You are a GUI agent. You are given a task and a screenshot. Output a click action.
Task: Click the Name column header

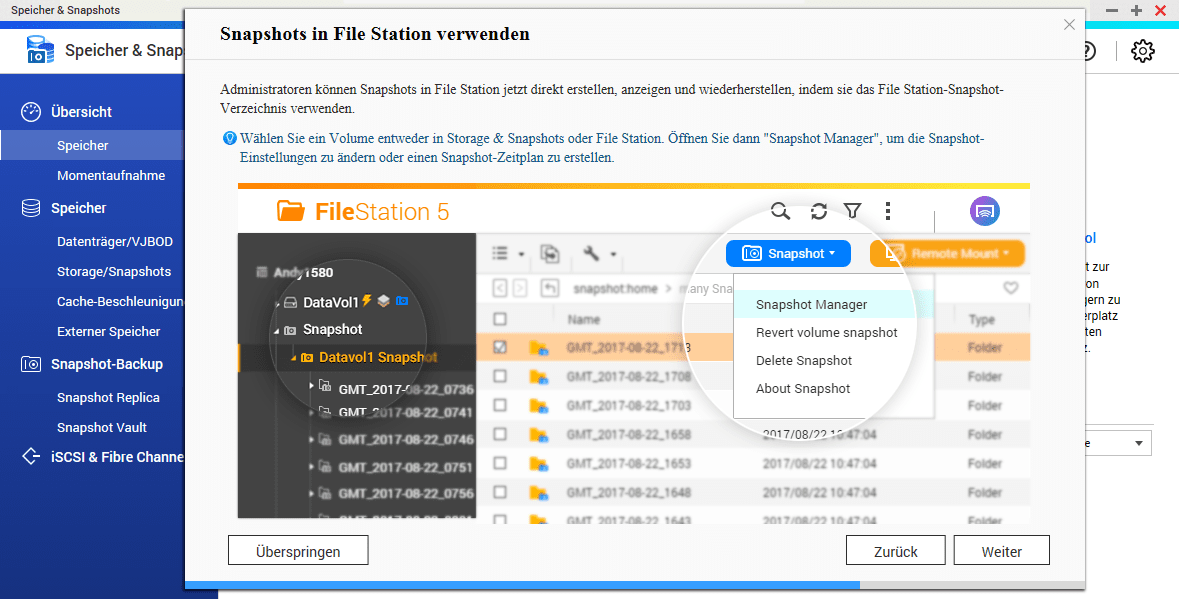point(583,319)
